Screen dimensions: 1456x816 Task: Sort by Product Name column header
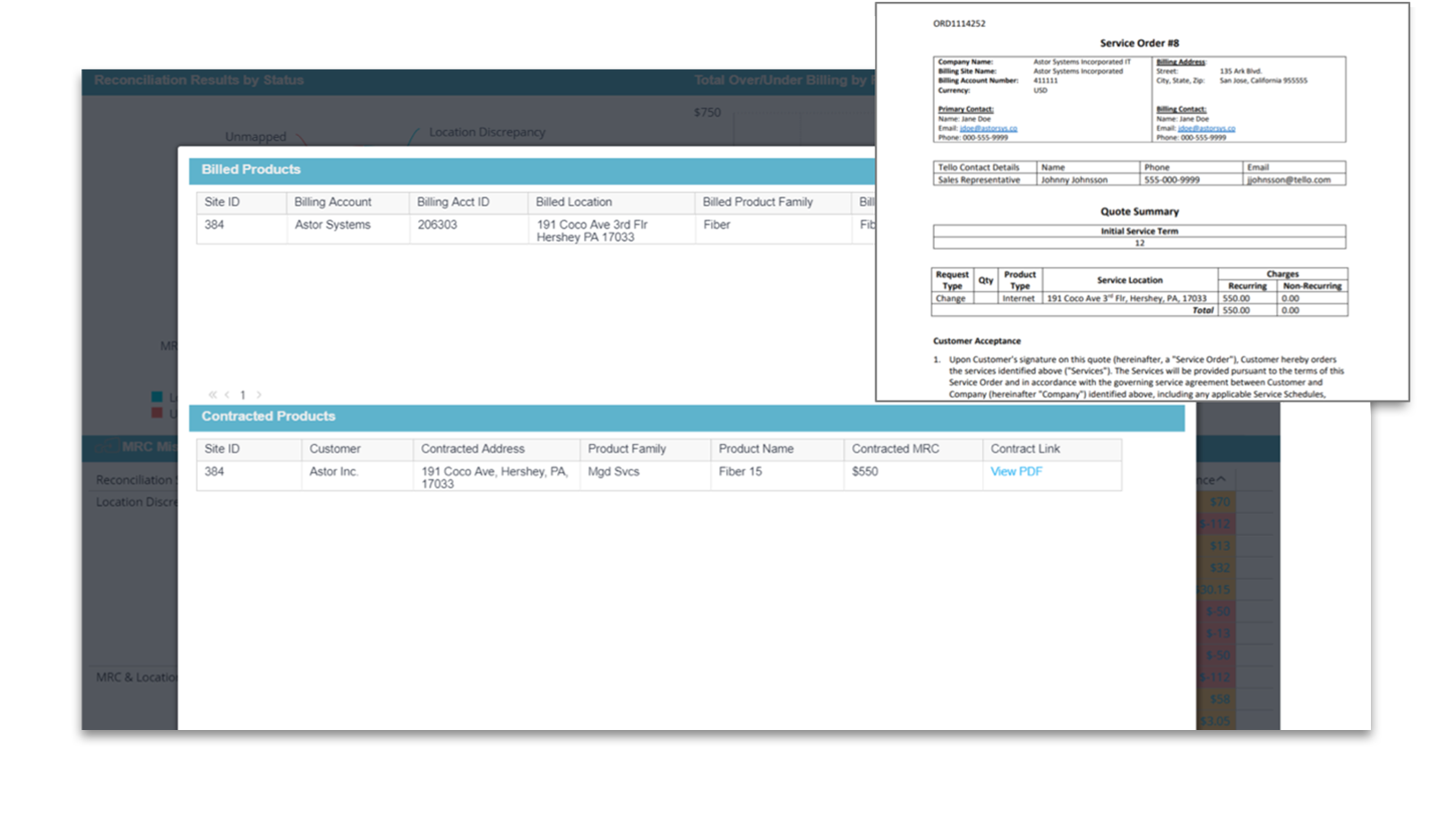(x=777, y=449)
